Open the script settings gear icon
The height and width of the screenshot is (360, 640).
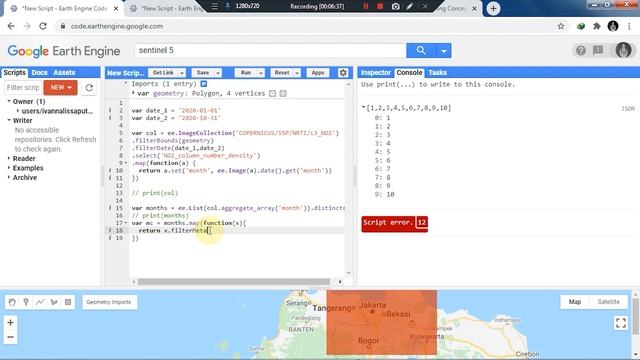click(x=343, y=73)
